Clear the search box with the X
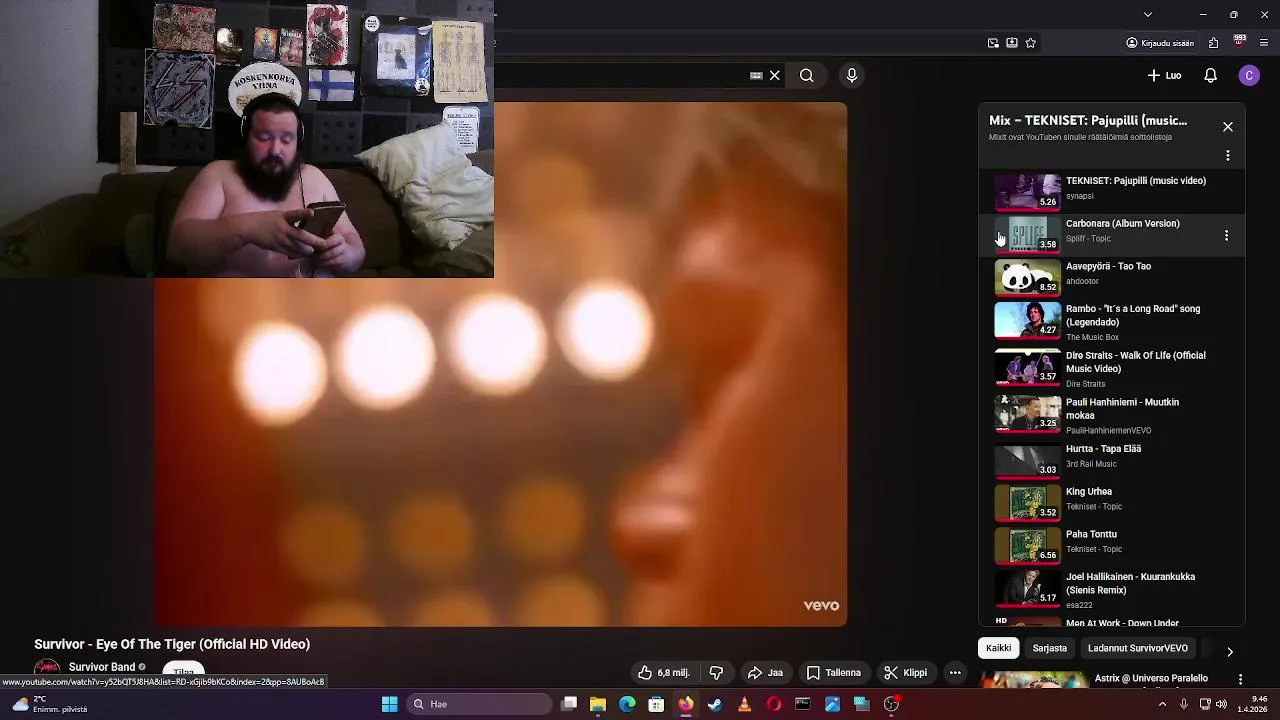Image resolution: width=1280 pixels, height=720 pixels. pos(774,75)
